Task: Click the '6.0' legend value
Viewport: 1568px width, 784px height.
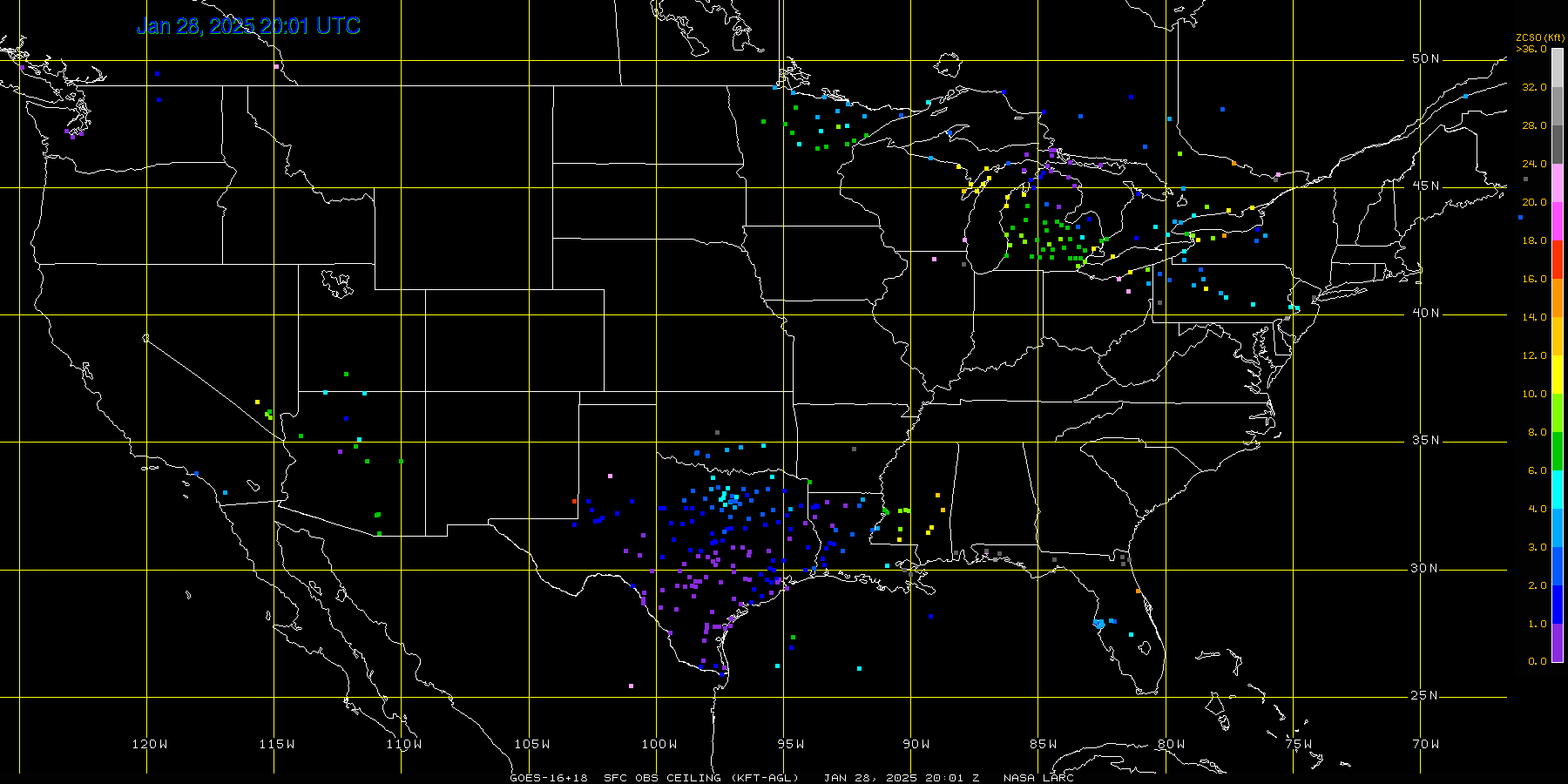Action: pyautogui.click(x=1538, y=470)
